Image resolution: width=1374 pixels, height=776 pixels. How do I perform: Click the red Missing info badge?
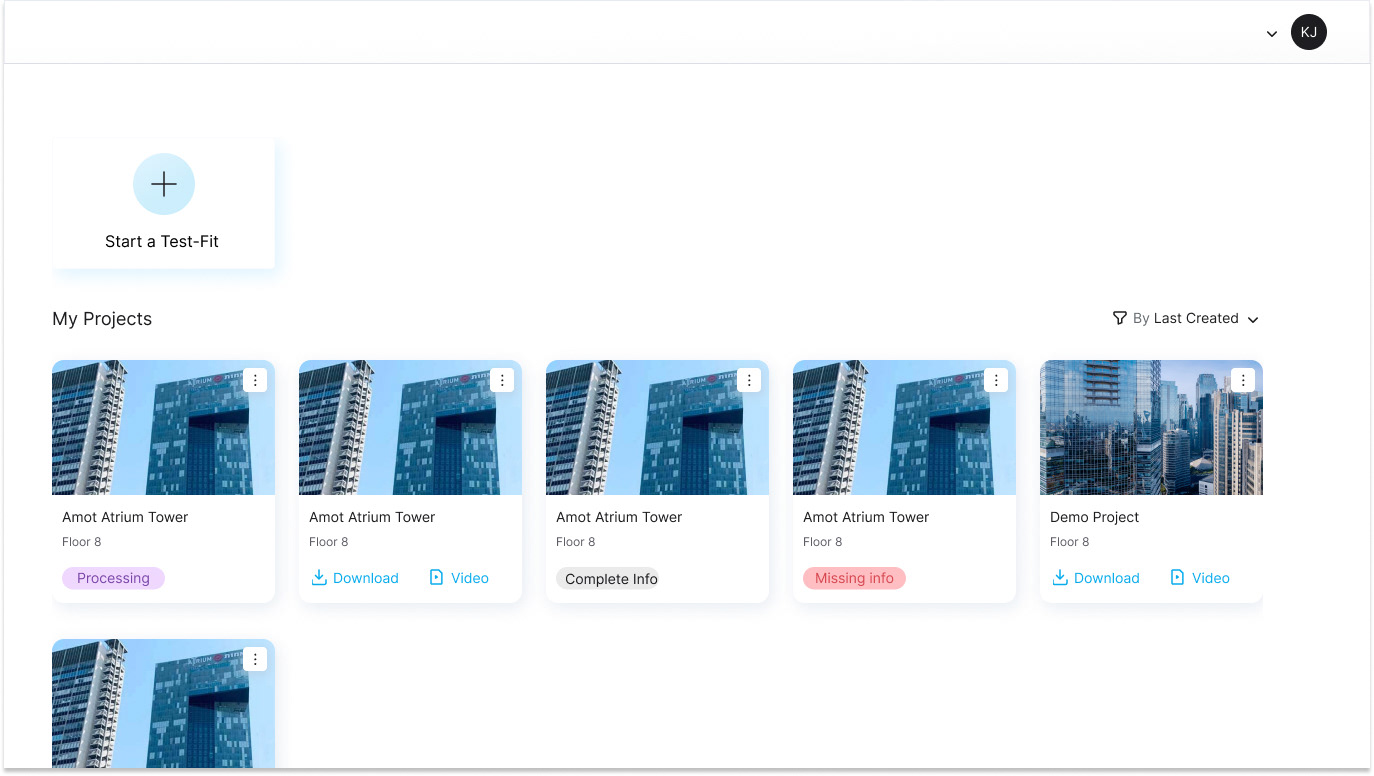[x=854, y=578]
